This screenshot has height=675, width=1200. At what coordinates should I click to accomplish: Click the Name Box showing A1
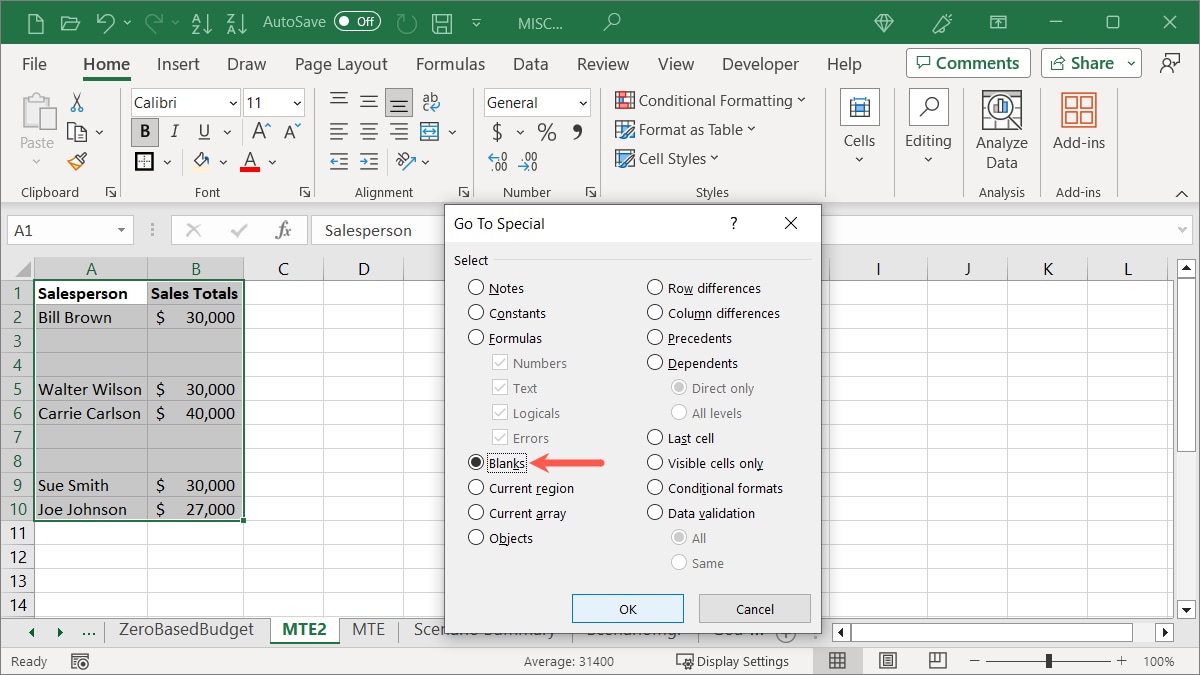60,230
